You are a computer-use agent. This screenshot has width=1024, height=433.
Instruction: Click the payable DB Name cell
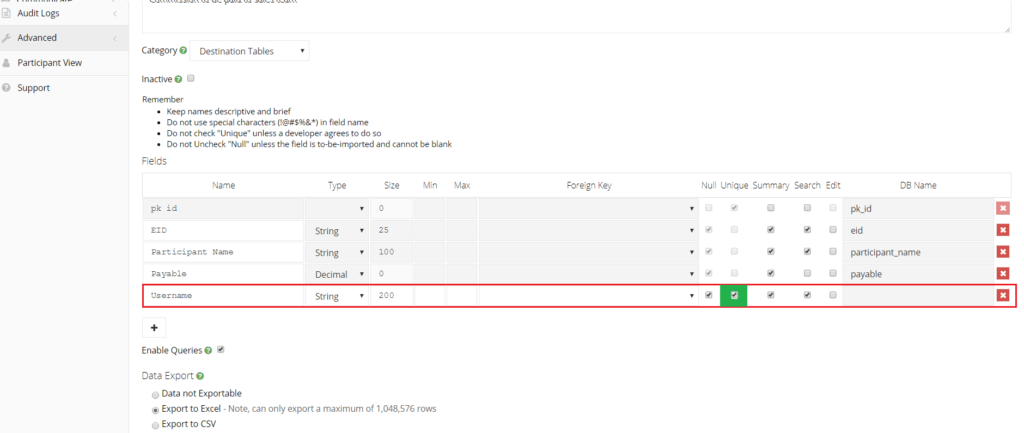coord(918,274)
